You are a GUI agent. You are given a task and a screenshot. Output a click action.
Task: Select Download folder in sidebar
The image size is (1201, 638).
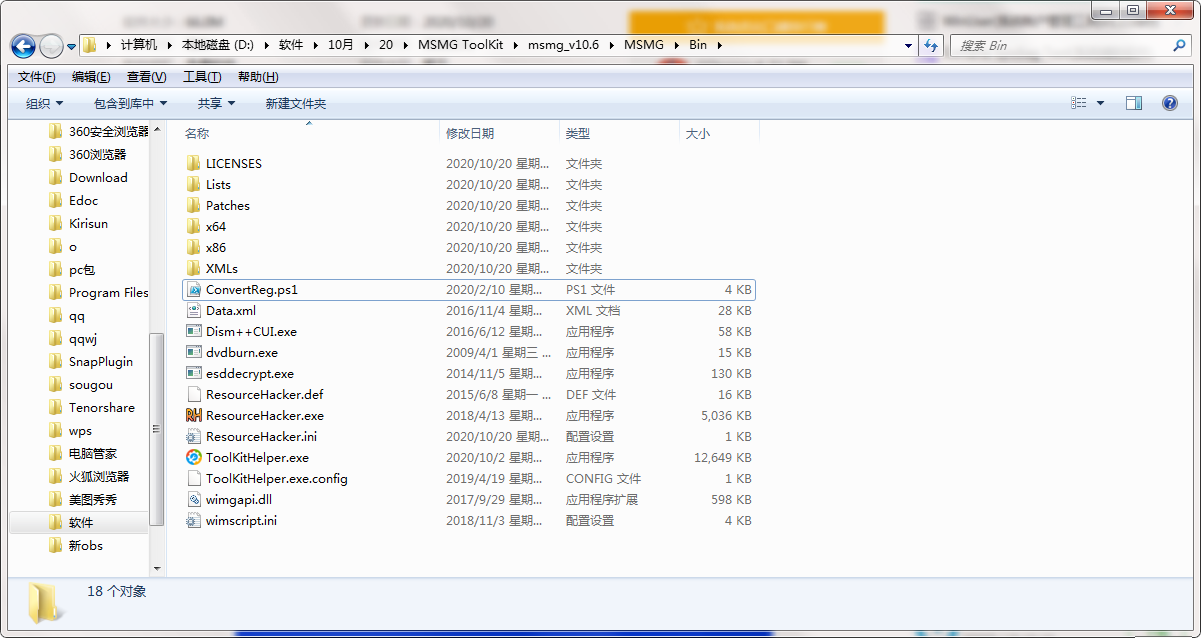[88, 177]
